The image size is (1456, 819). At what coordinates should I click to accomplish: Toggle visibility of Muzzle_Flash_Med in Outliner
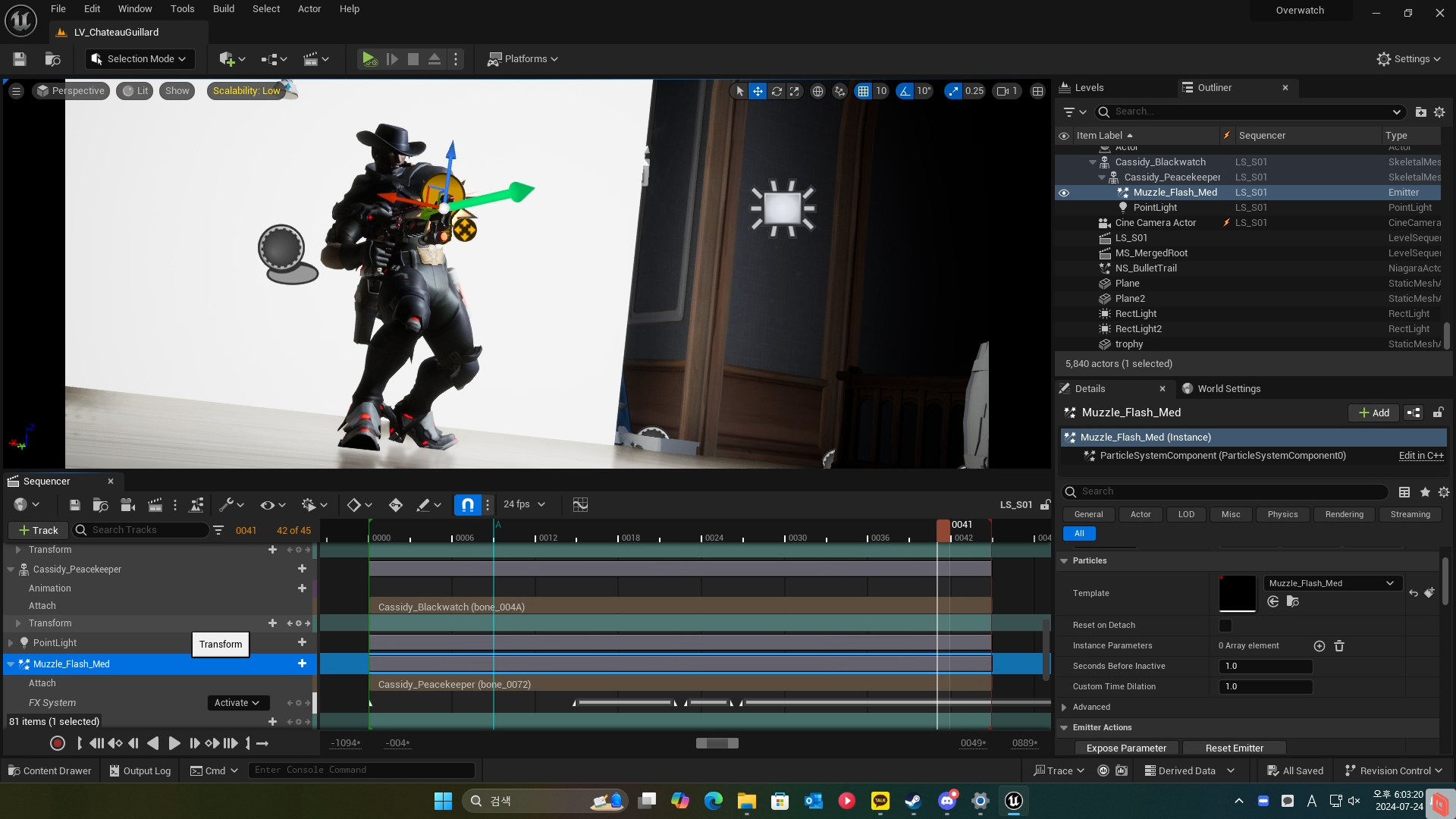(x=1064, y=193)
